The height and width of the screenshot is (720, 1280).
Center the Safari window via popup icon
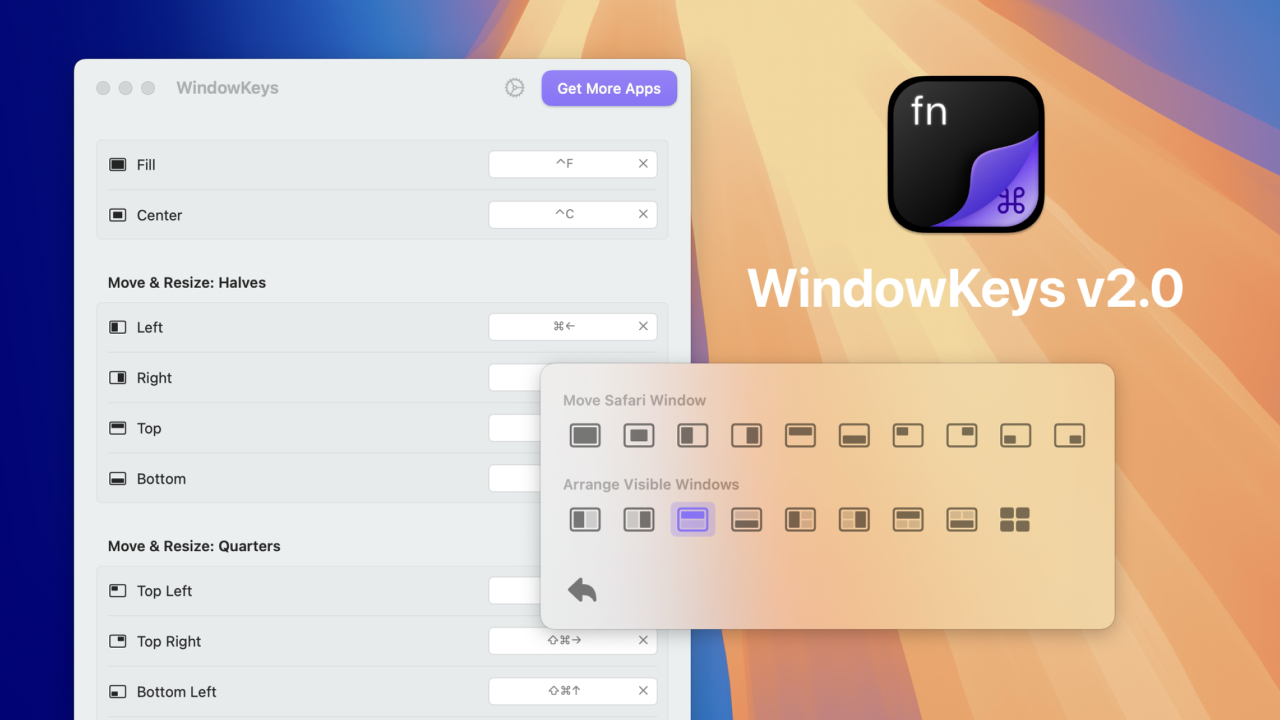pyautogui.click(x=639, y=435)
